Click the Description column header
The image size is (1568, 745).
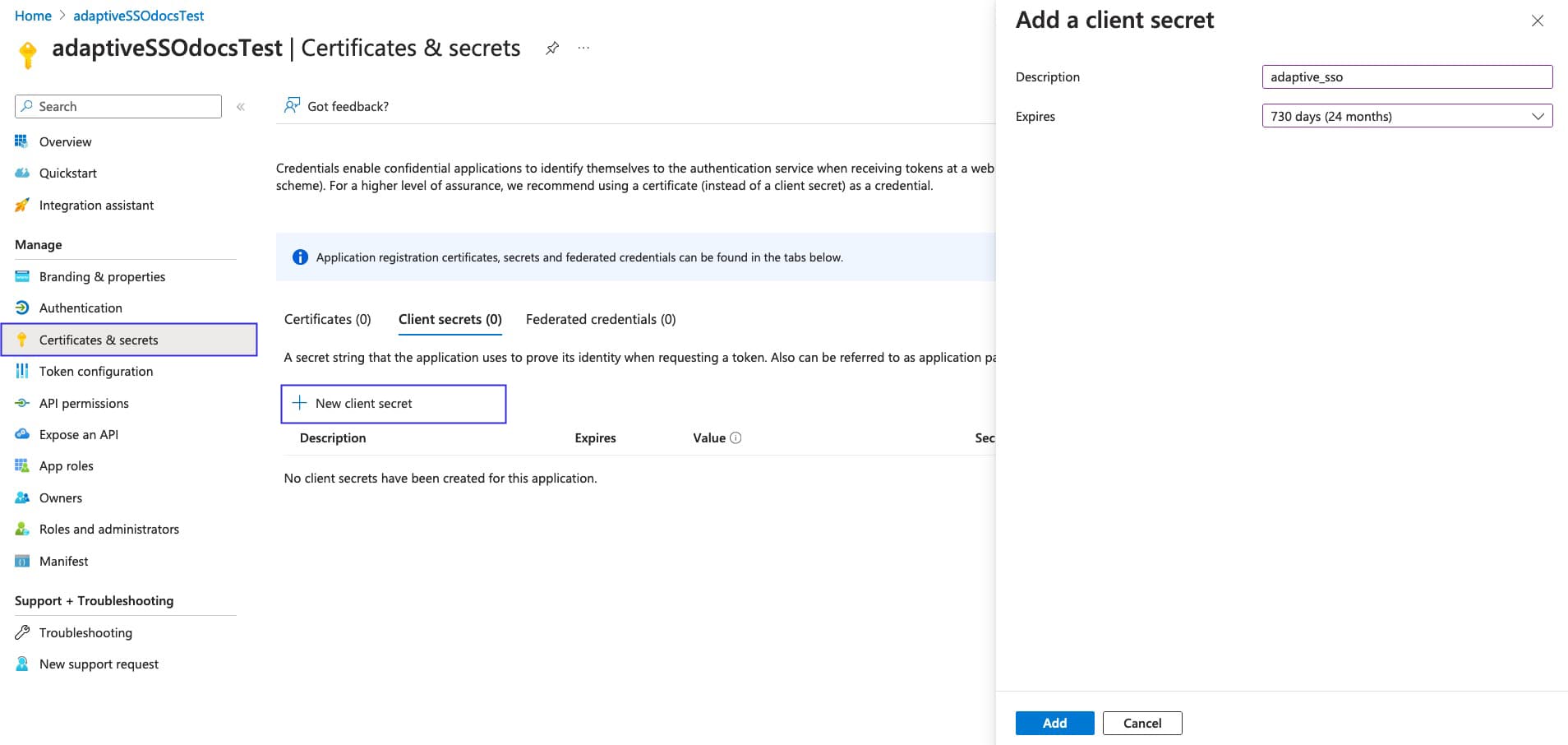[x=333, y=437]
